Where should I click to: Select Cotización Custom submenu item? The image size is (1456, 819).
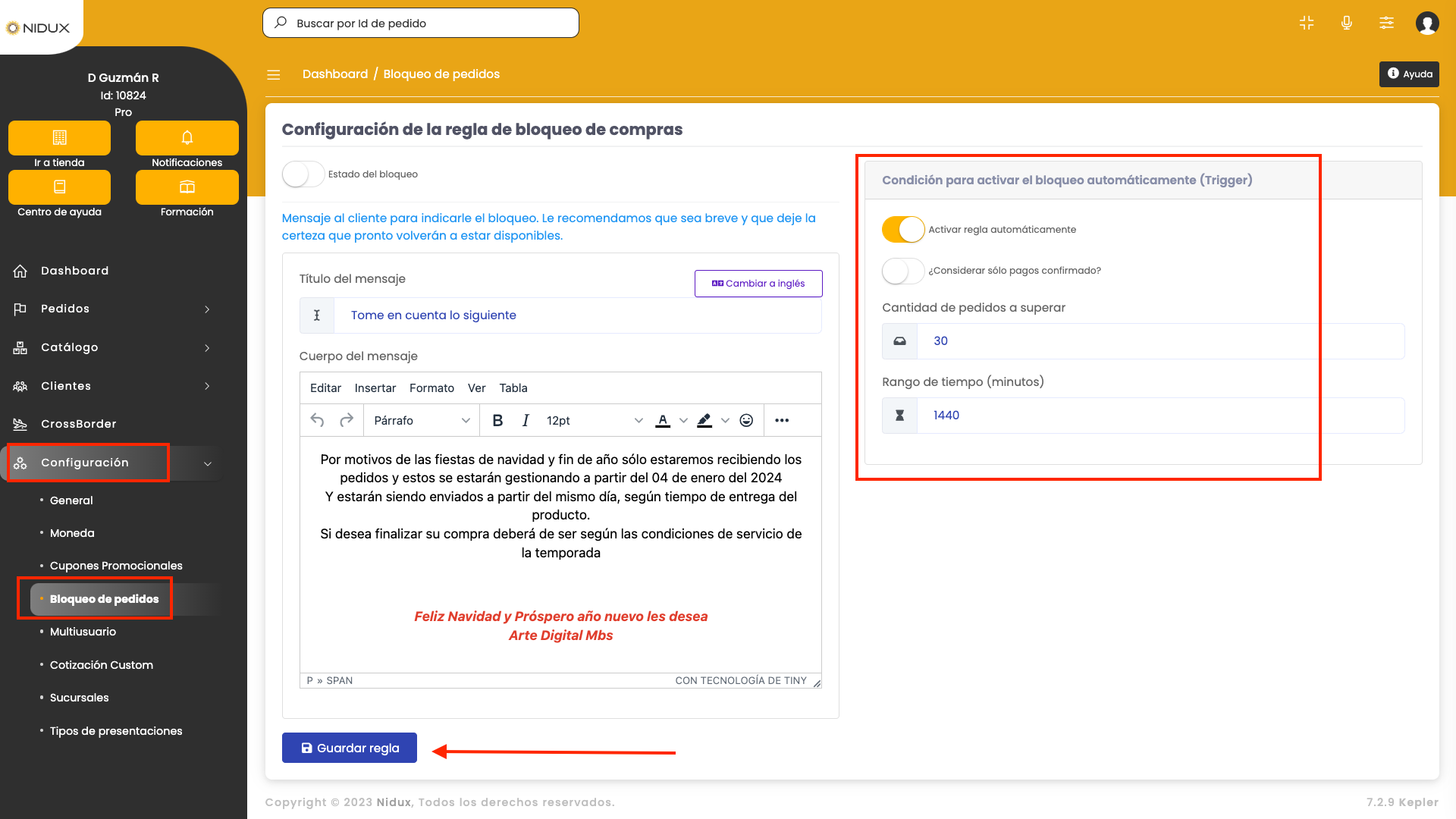(101, 665)
